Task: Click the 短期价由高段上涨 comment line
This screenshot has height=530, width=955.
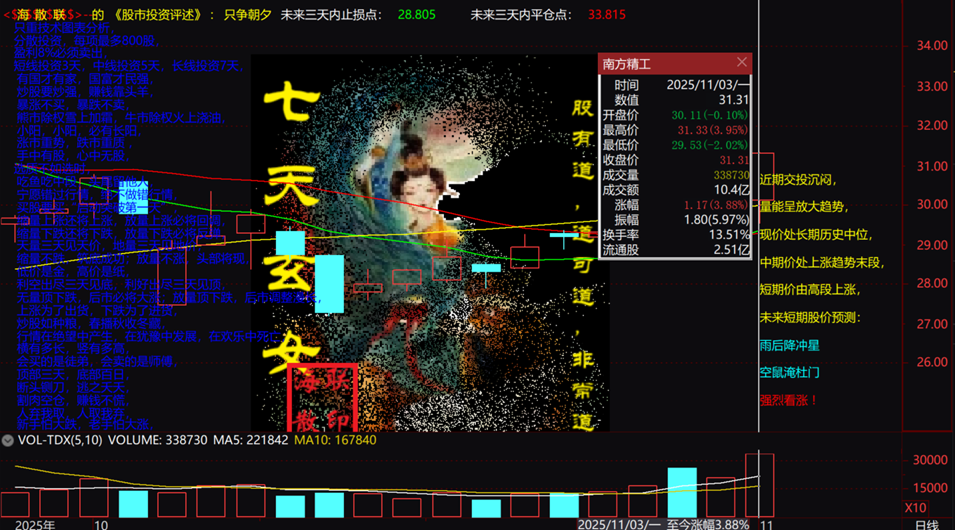Action: (x=810, y=289)
